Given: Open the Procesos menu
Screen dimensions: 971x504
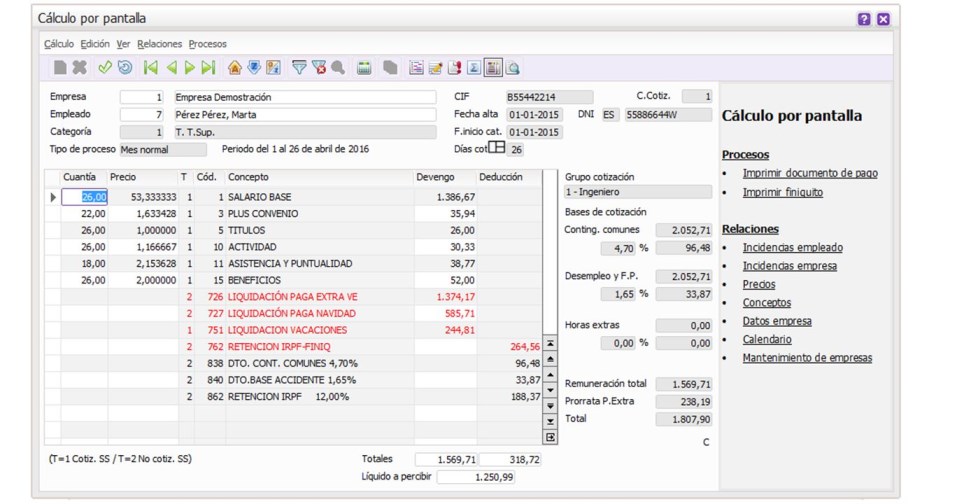Looking at the screenshot, I should click(x=207, y=44).
